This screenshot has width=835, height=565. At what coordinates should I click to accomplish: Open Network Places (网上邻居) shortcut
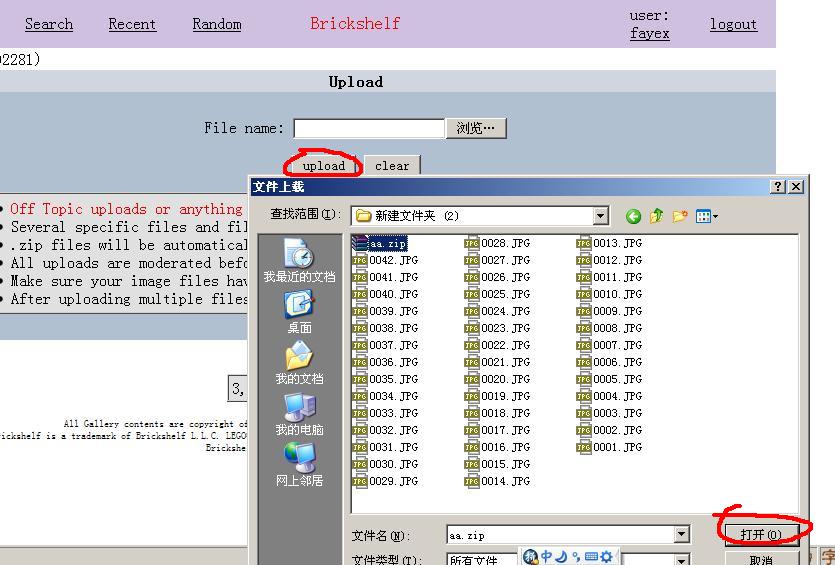click(x=299, y=465)
